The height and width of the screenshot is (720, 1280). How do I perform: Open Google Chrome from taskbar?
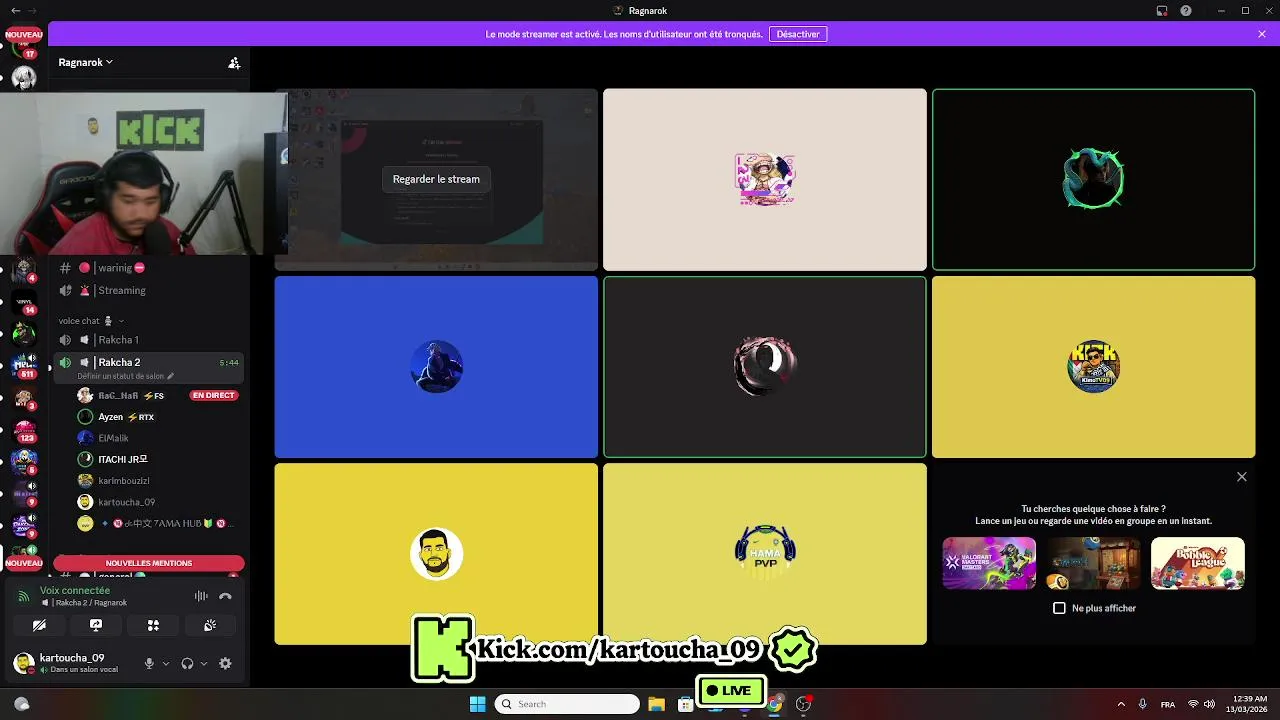[774, 704]
